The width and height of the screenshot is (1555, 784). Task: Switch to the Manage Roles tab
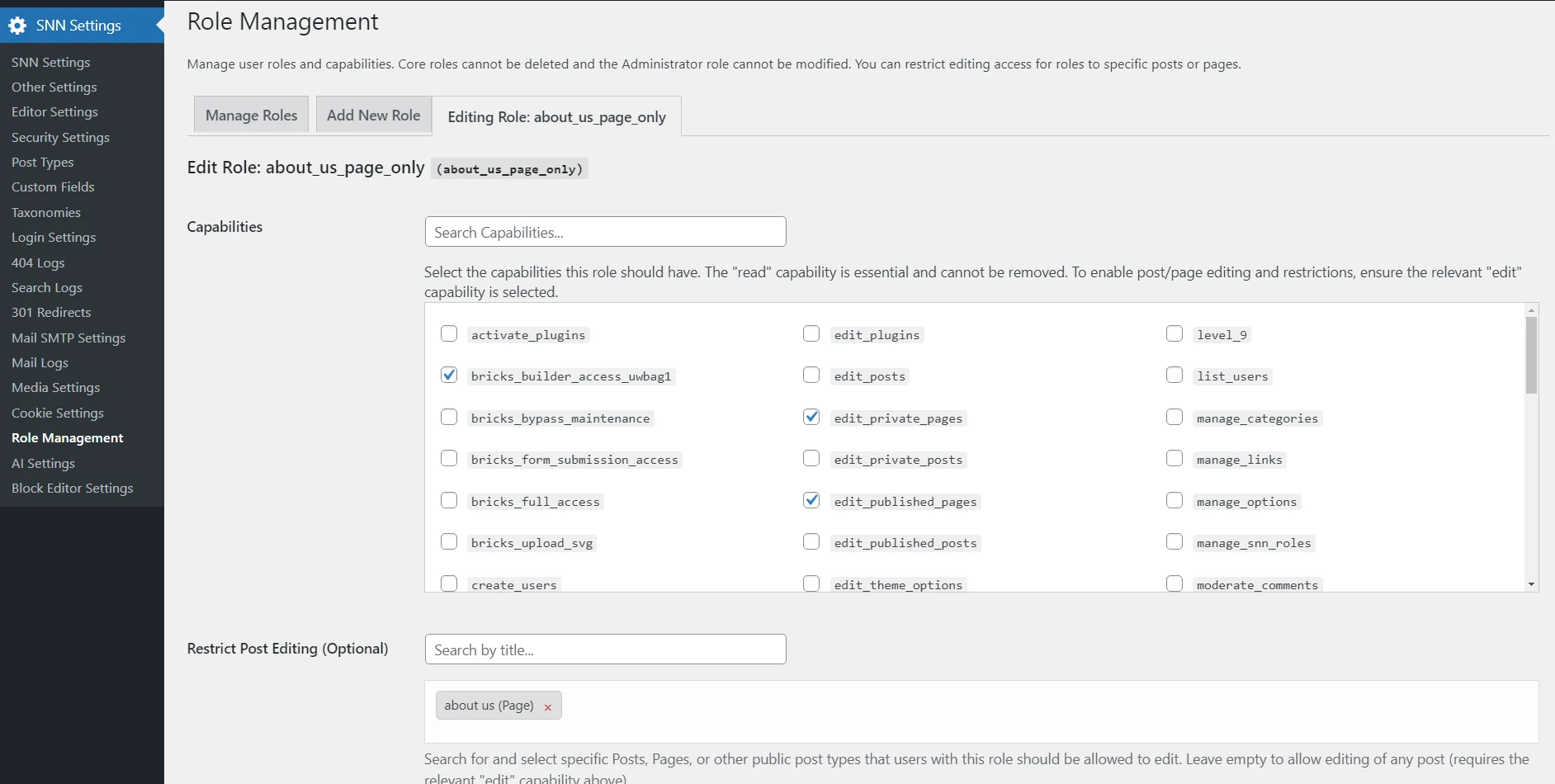pos(251,116)
